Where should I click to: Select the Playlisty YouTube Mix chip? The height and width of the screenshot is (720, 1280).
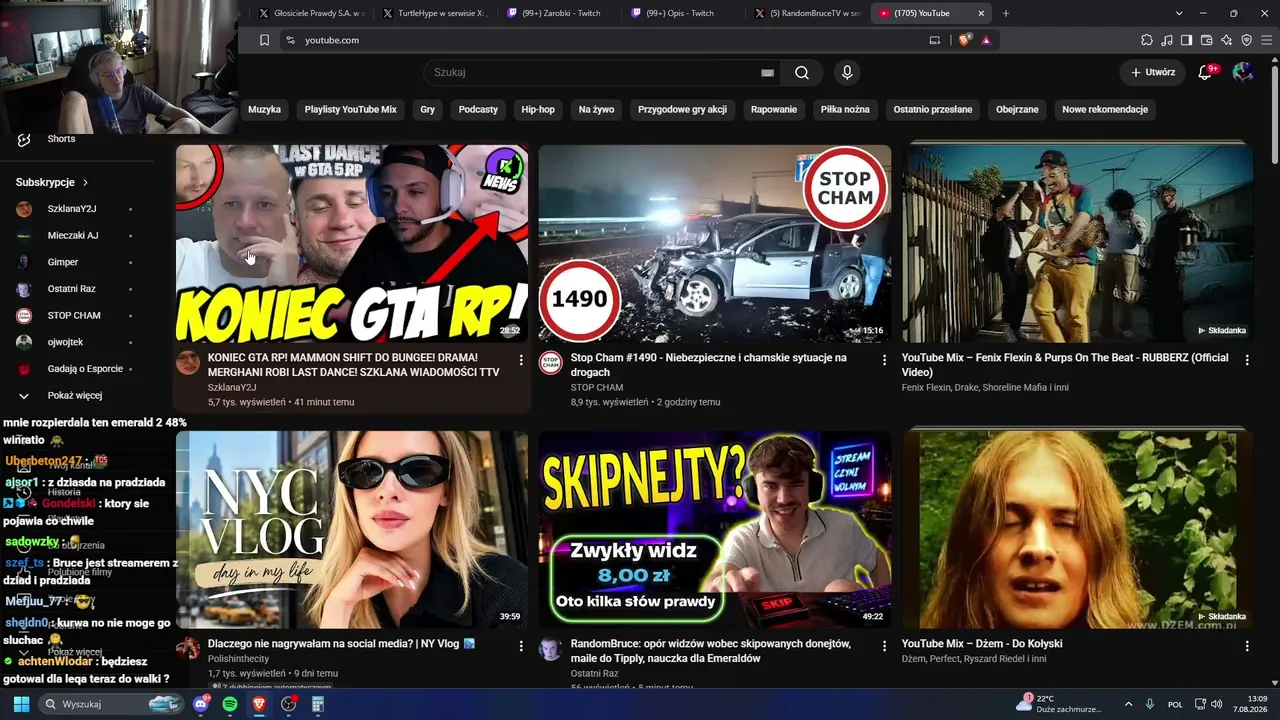351,109
